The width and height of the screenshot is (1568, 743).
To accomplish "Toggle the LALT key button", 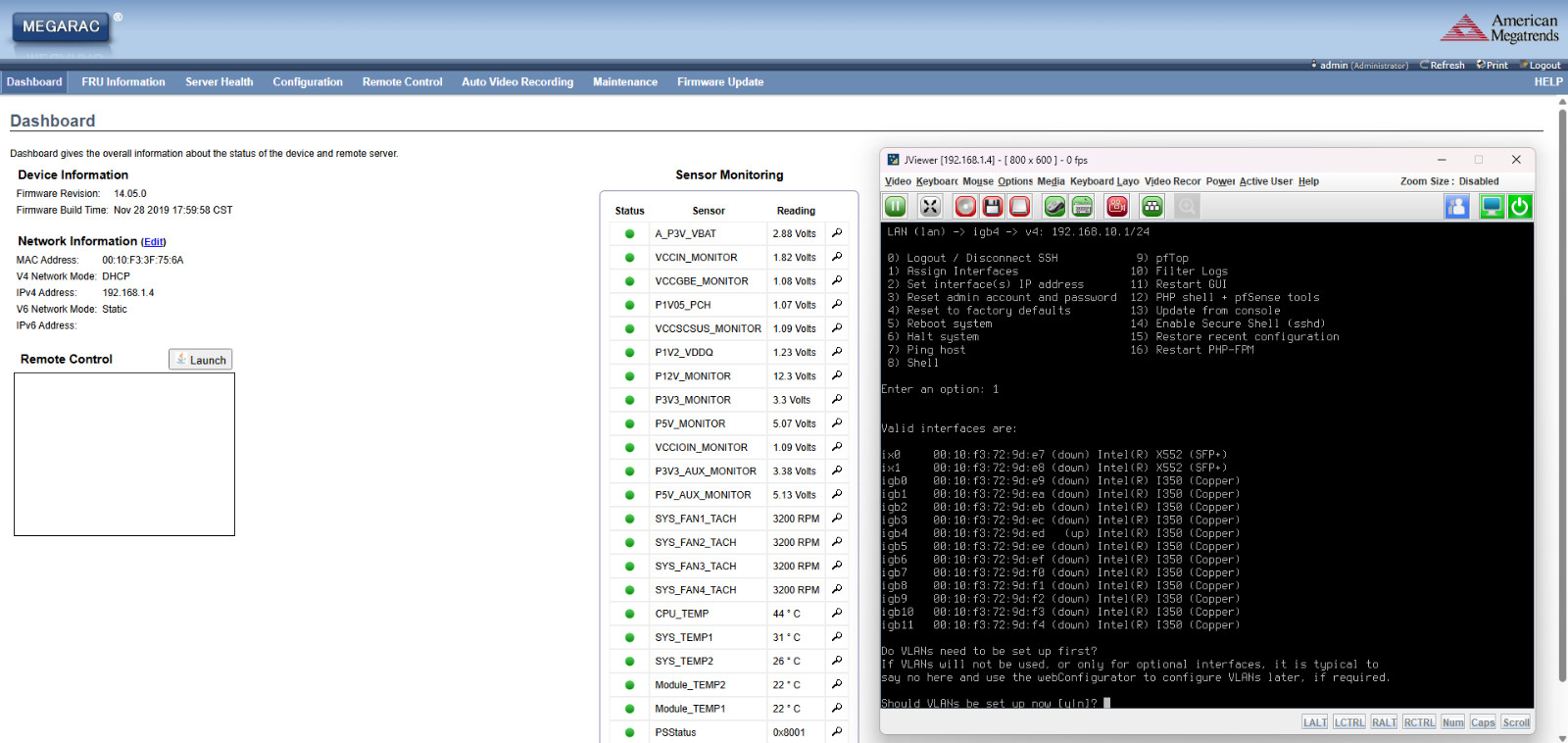I will 1315,722.
